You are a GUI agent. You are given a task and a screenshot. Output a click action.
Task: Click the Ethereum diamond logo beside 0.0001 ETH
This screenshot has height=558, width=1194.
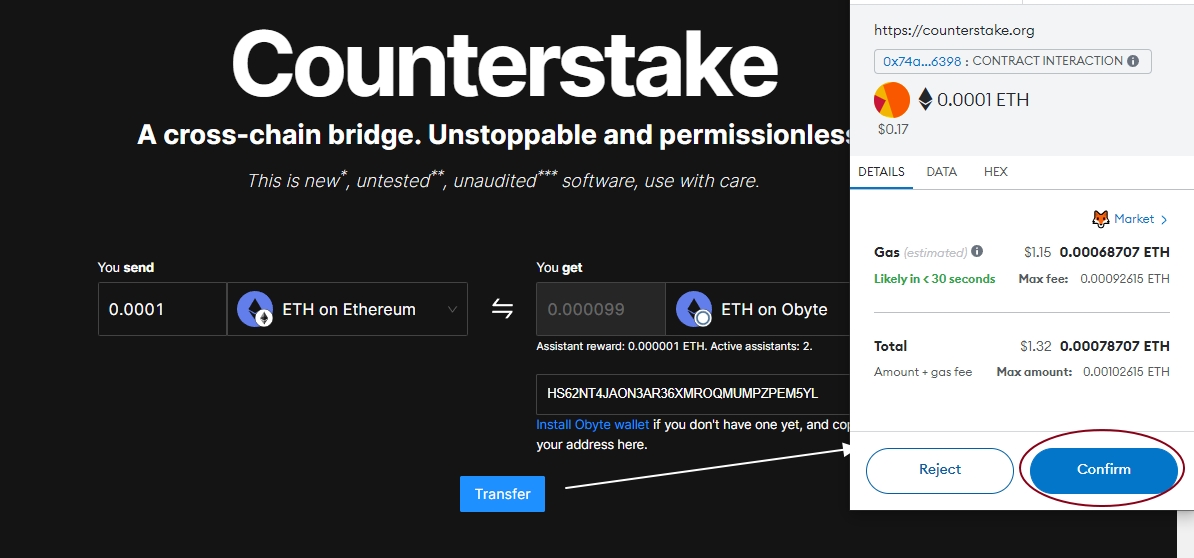pos(925,100)
